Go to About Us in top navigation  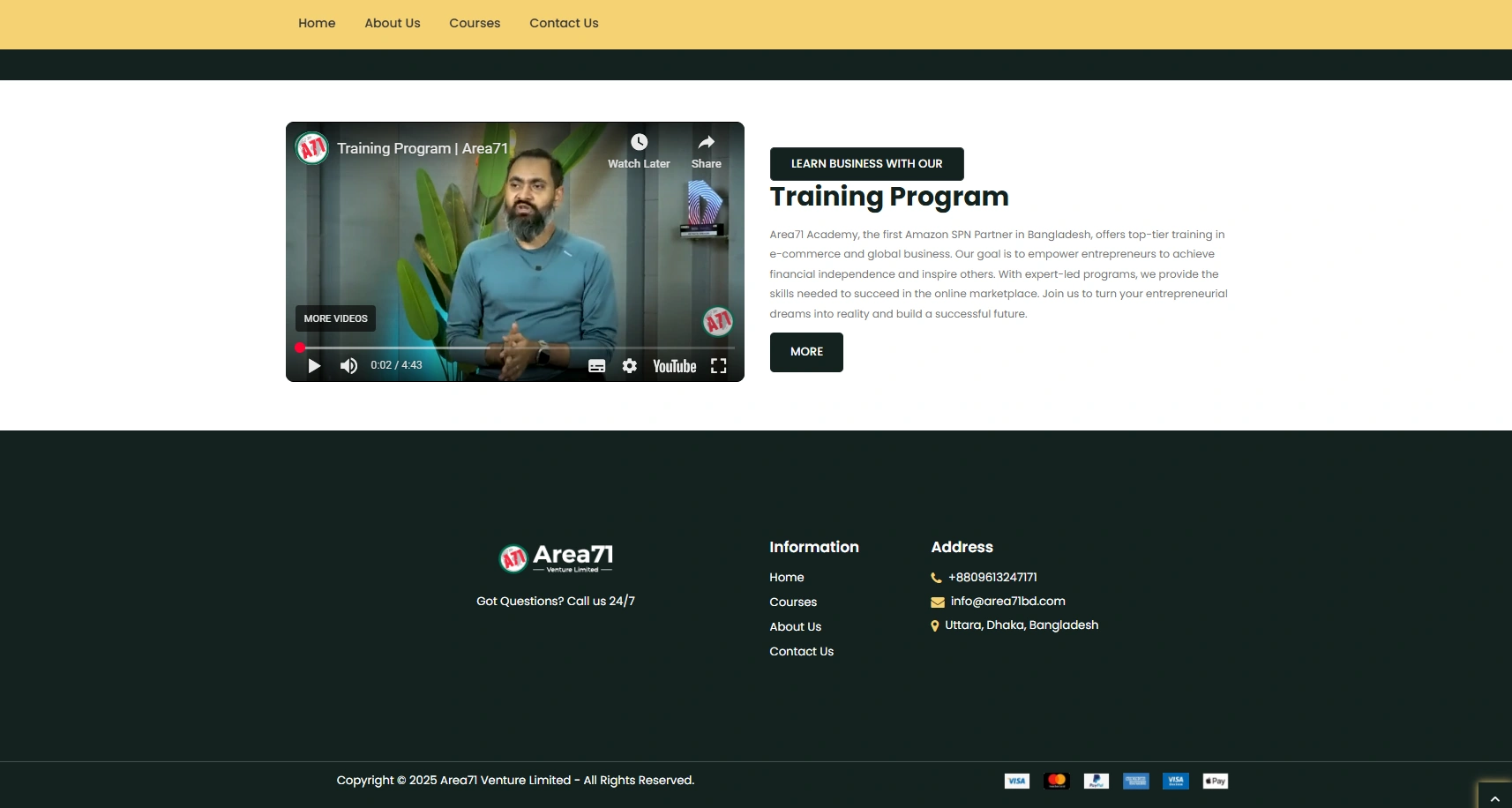[x=393, y=24]
